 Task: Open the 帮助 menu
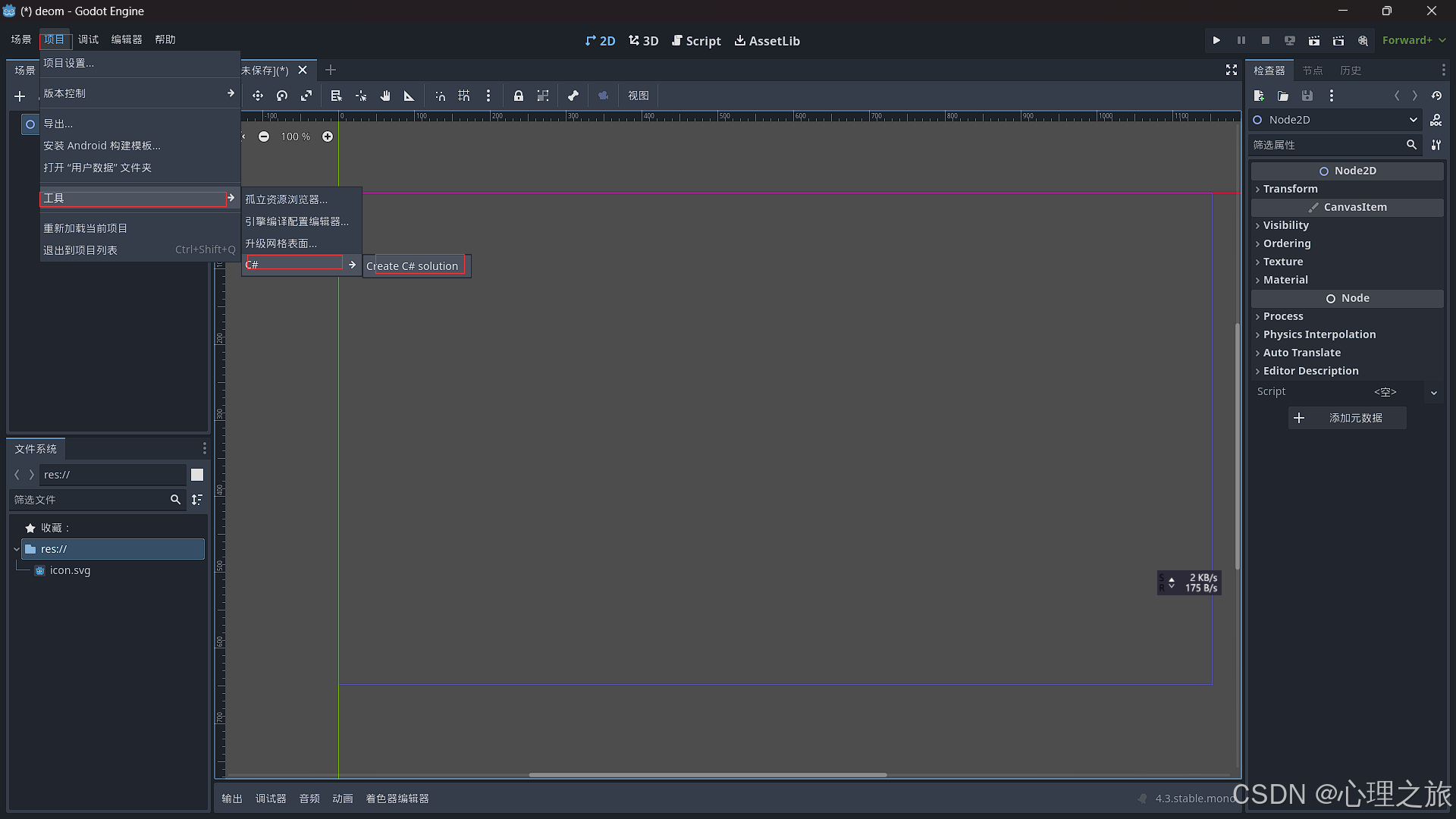[x=165, y=39]
